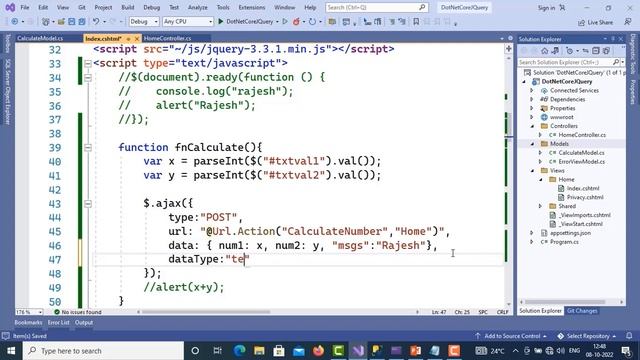640x360 pixels.
Task: Click Sync with Active Document arrows icon
Action: (585, 51)
